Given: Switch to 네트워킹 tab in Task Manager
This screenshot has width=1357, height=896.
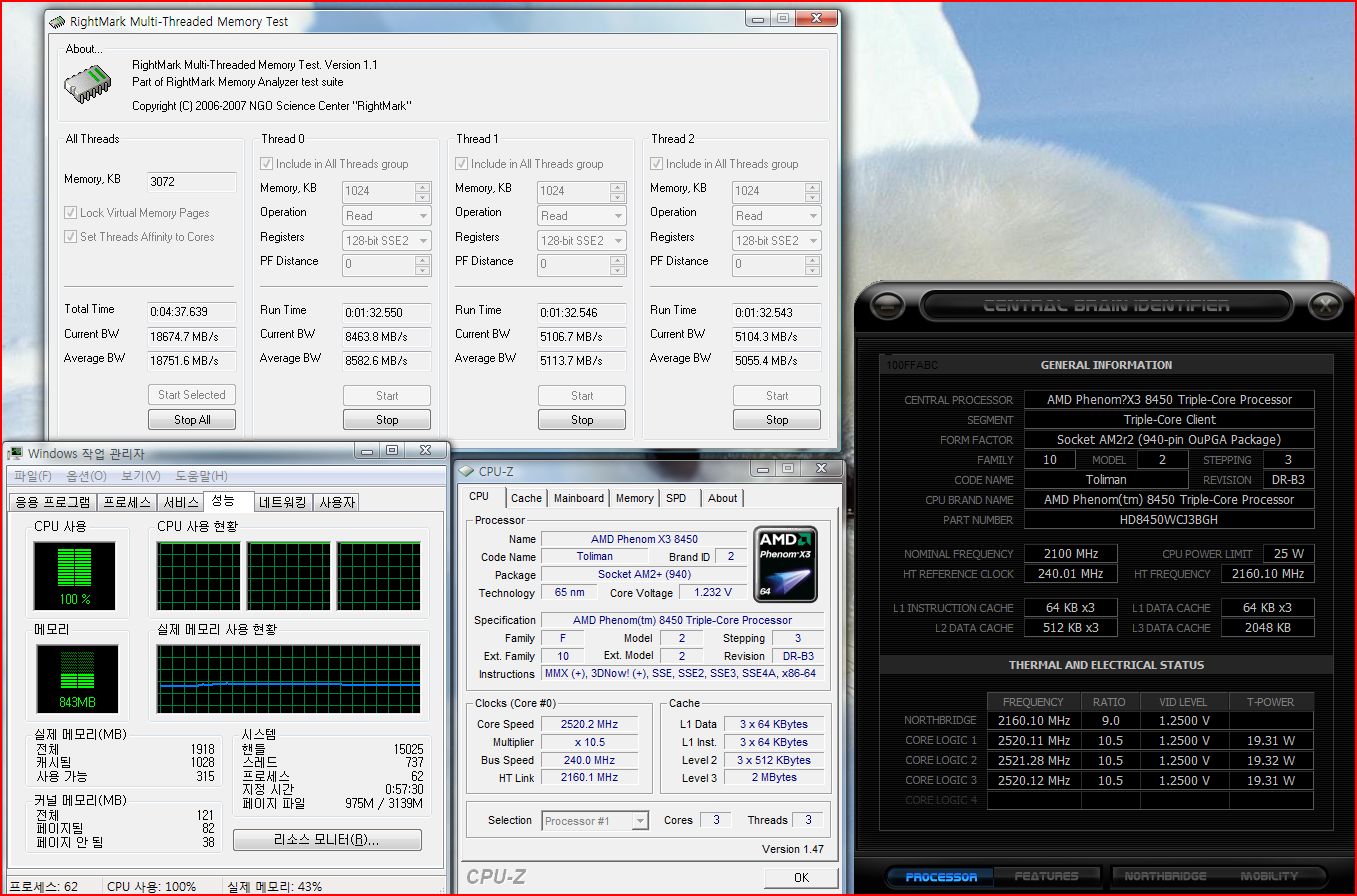Looking at the screenshot, I should point(285,502).
